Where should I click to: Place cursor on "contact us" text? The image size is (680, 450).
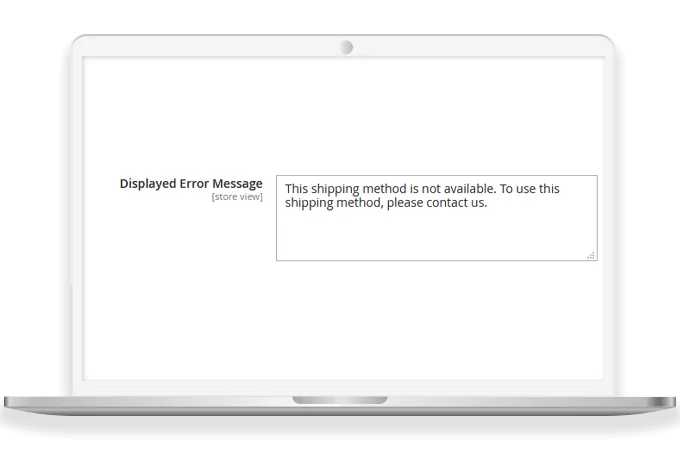(457, 202)
